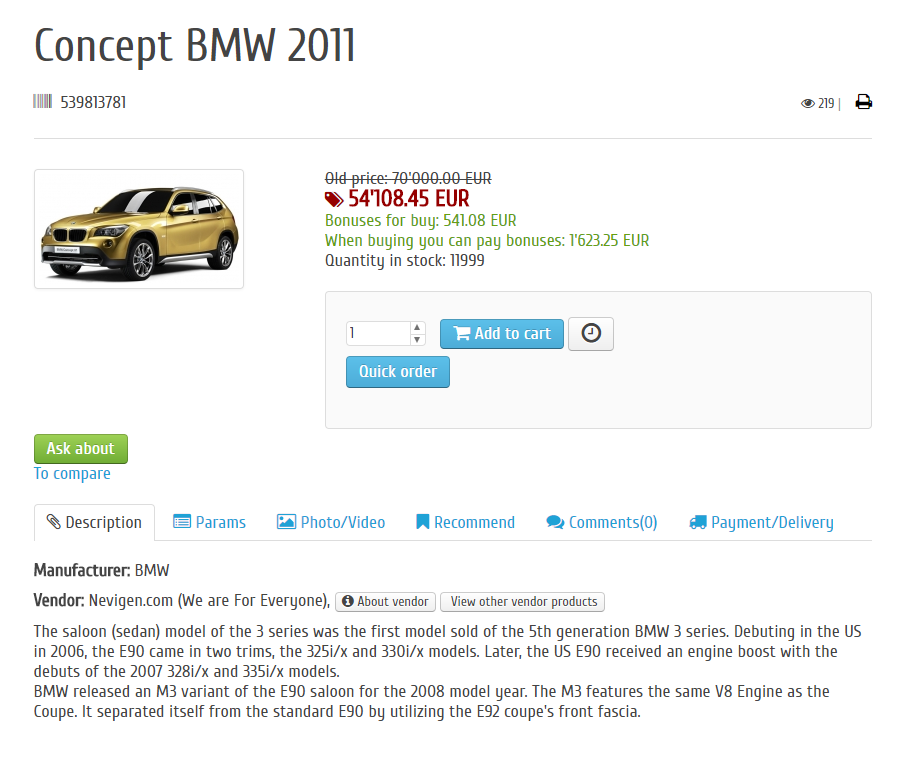Image resolution: width=904 pixels, height=759 pixels.
Task: Click the paperclip icon on Description tab
Action: [54, 521]
